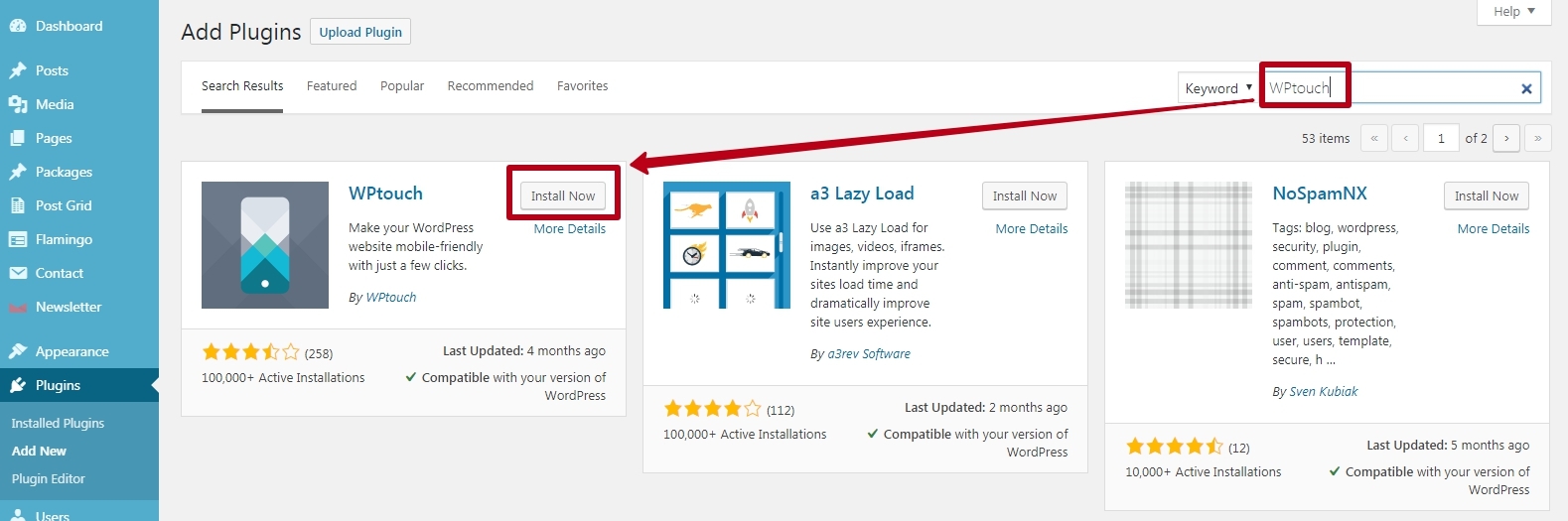
Task: Open the WPtouch plugin thumbnail
Action: (265, 245)
